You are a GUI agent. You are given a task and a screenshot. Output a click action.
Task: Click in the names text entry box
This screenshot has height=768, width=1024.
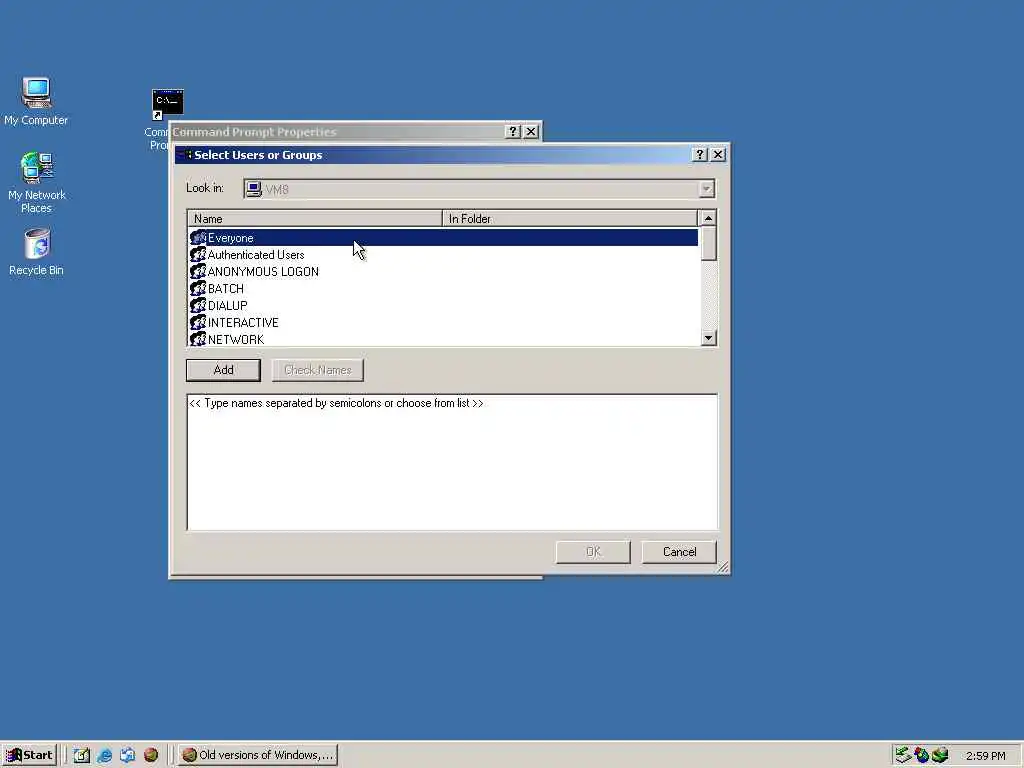click(452, 462)
